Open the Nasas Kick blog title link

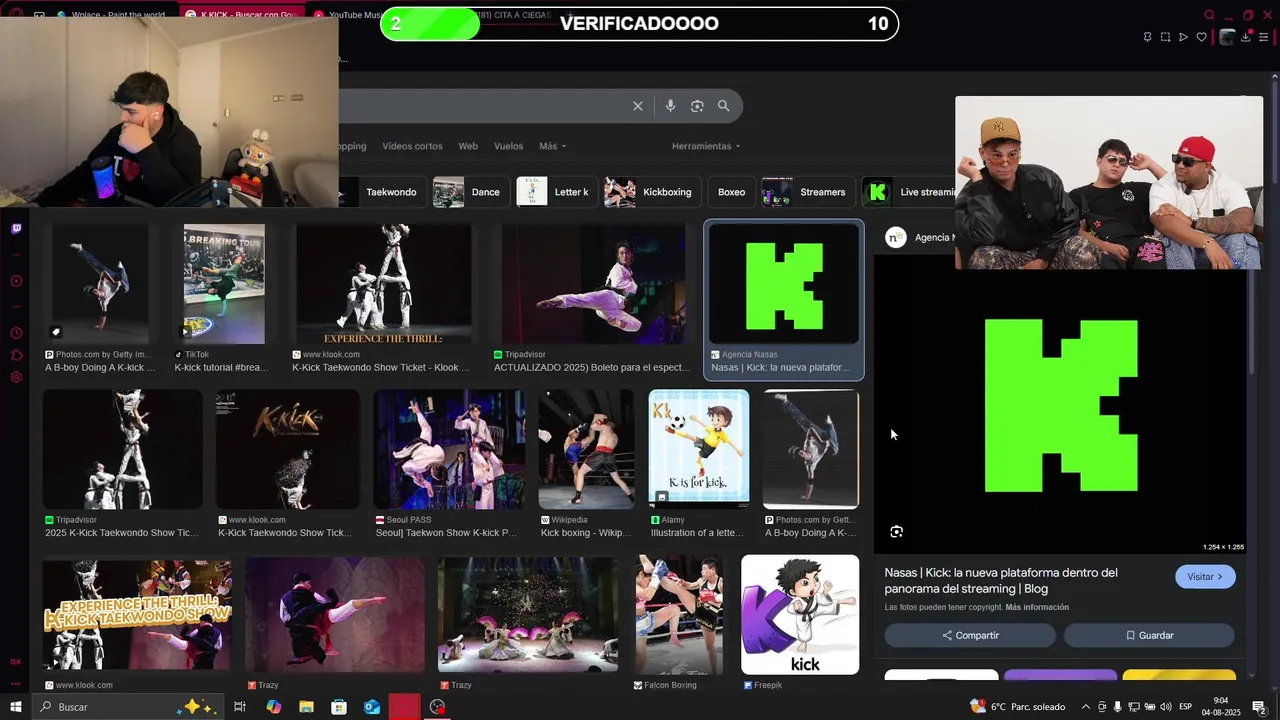tap(1001, 581)
